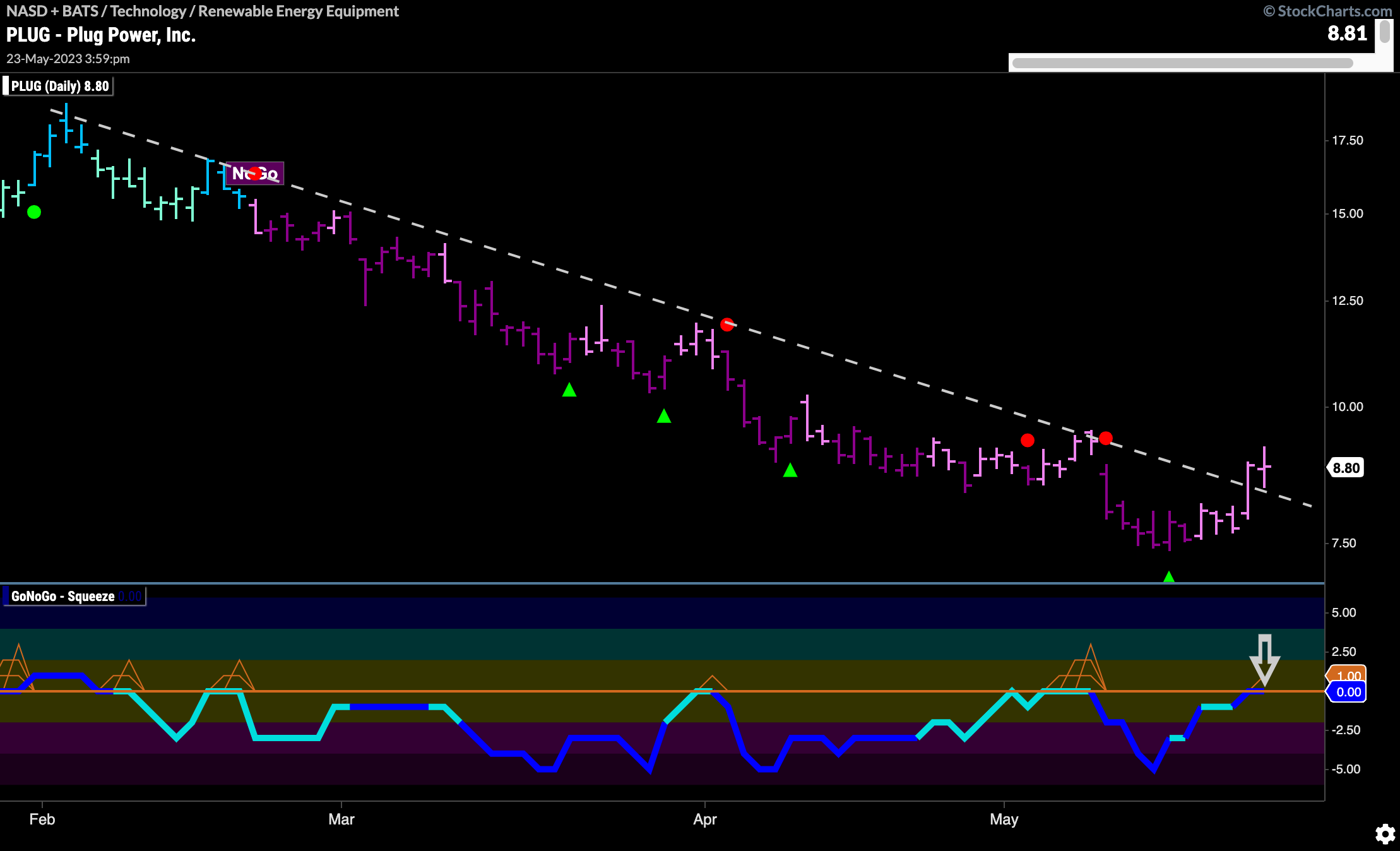The height and width of the screenshot is (851, 1400).
Task: Click the red dot above the early-May bars
Action: [1028, 440]
